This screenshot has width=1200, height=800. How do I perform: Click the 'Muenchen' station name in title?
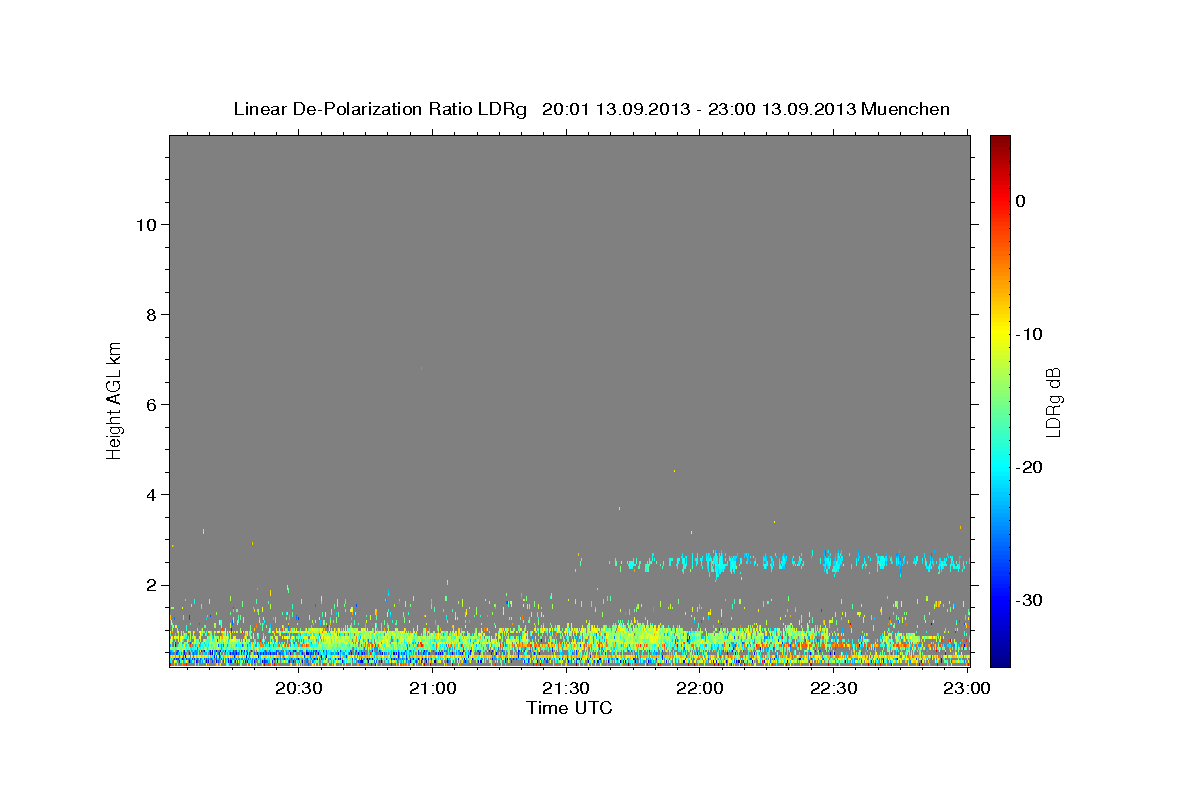(x=907, y=109)
